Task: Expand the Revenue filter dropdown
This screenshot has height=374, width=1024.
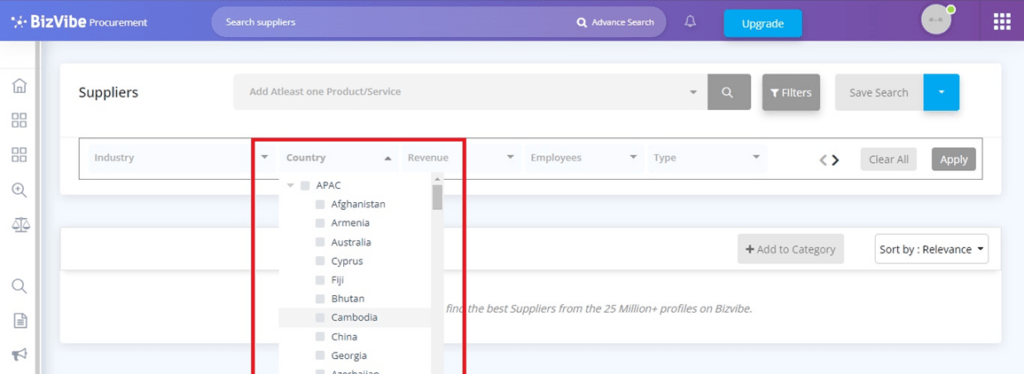Action: pyautogui.click(x=461, y=158)
